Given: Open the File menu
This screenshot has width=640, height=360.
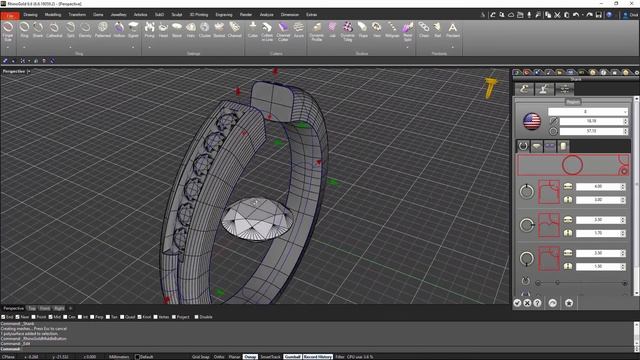Looking at the screenshot, I should click(10, 16).
